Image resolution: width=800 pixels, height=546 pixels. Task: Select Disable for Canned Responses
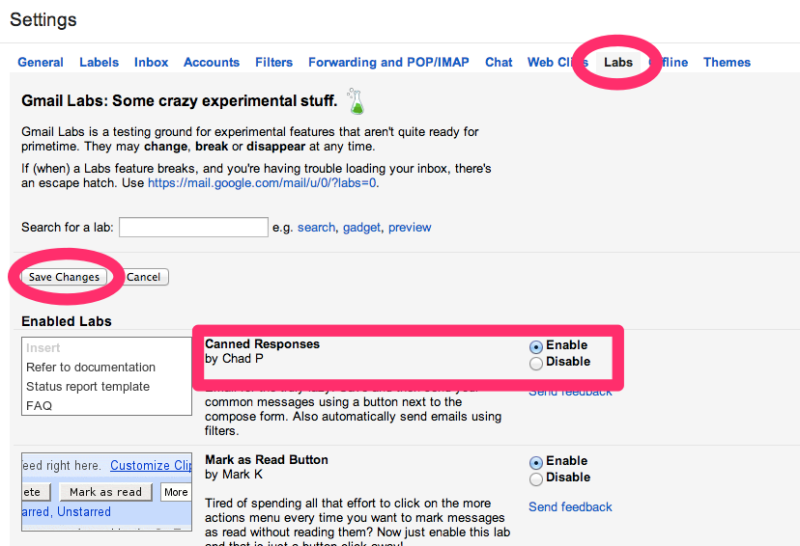[x=536, y=363]
